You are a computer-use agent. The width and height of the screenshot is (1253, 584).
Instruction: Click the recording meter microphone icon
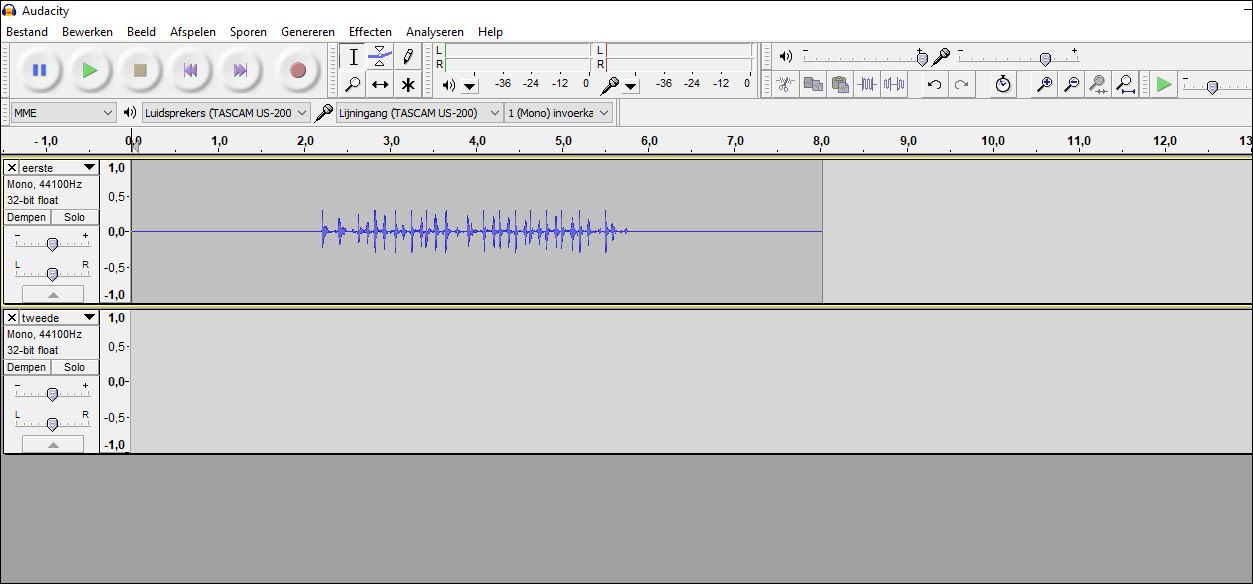(608, 85)
